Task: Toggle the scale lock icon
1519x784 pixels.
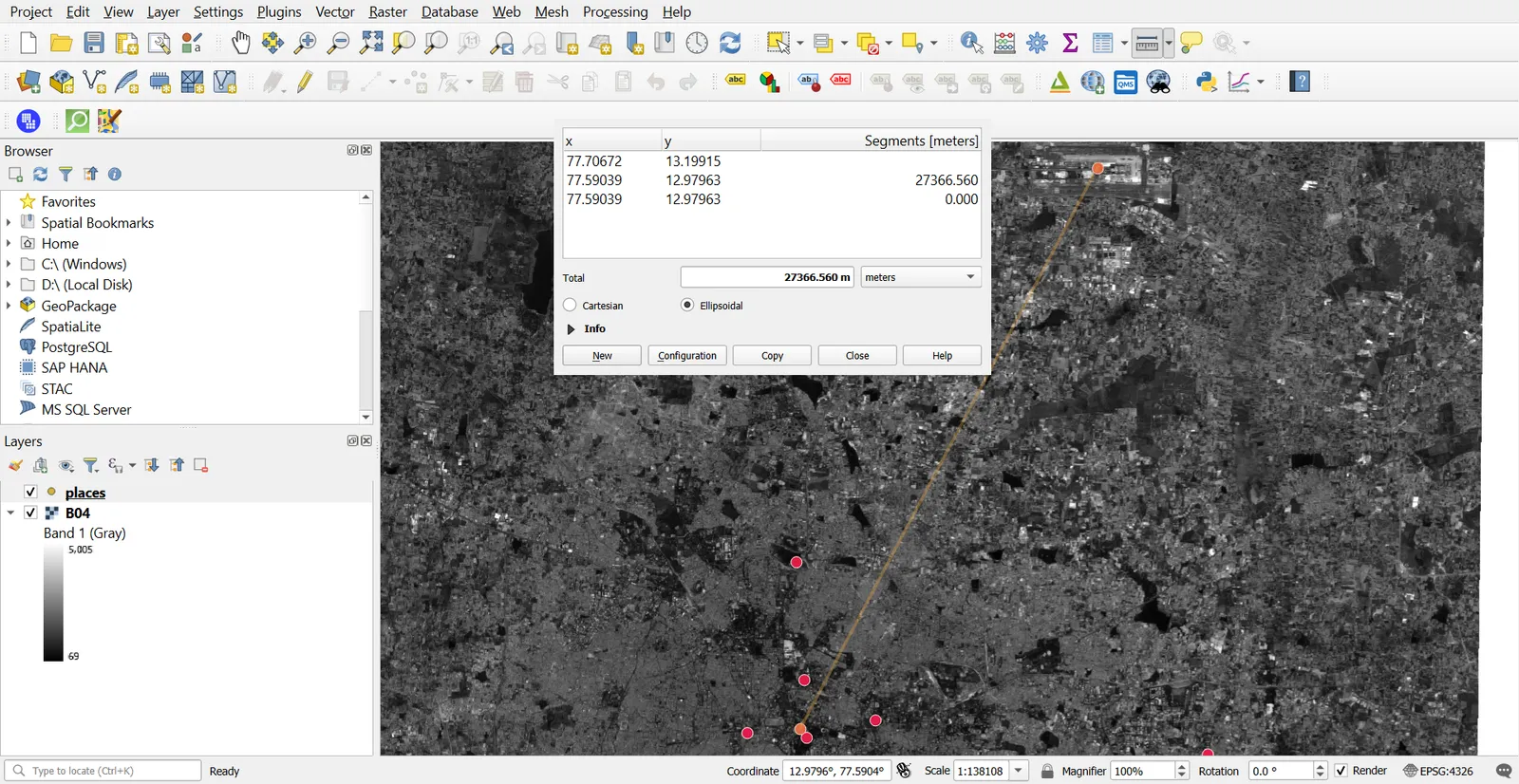Action: pyautogui.click(x=1047, y=771)
